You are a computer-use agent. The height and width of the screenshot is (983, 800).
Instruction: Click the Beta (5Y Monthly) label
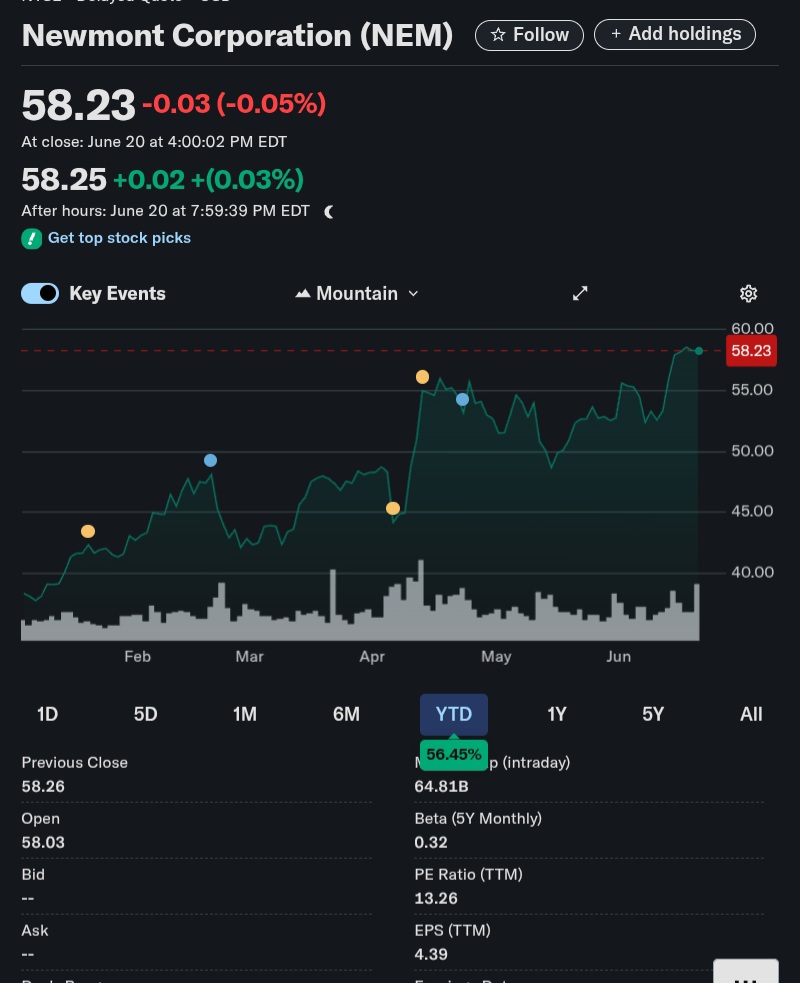point(478,819)
